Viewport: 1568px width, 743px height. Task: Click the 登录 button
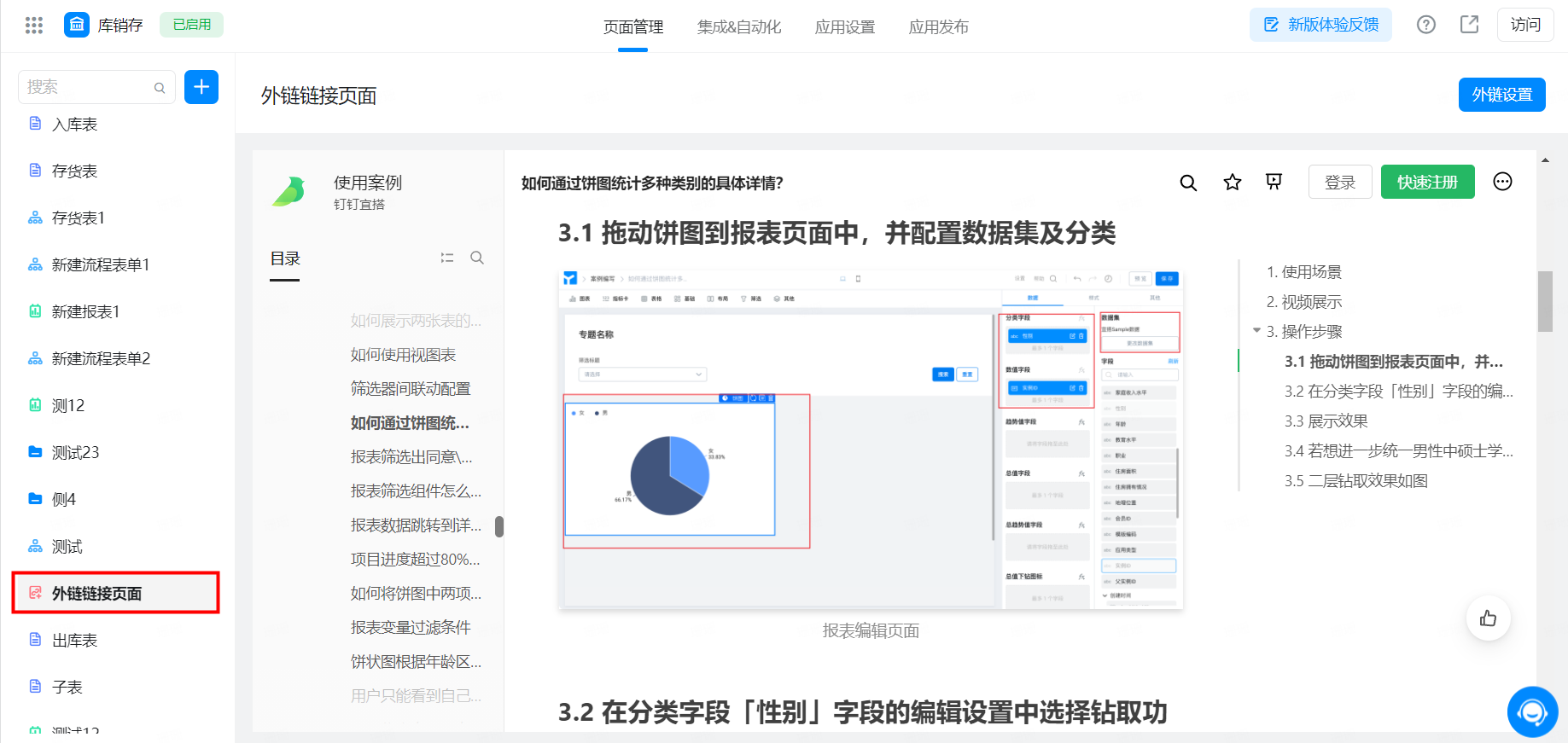pos(1340,182)
